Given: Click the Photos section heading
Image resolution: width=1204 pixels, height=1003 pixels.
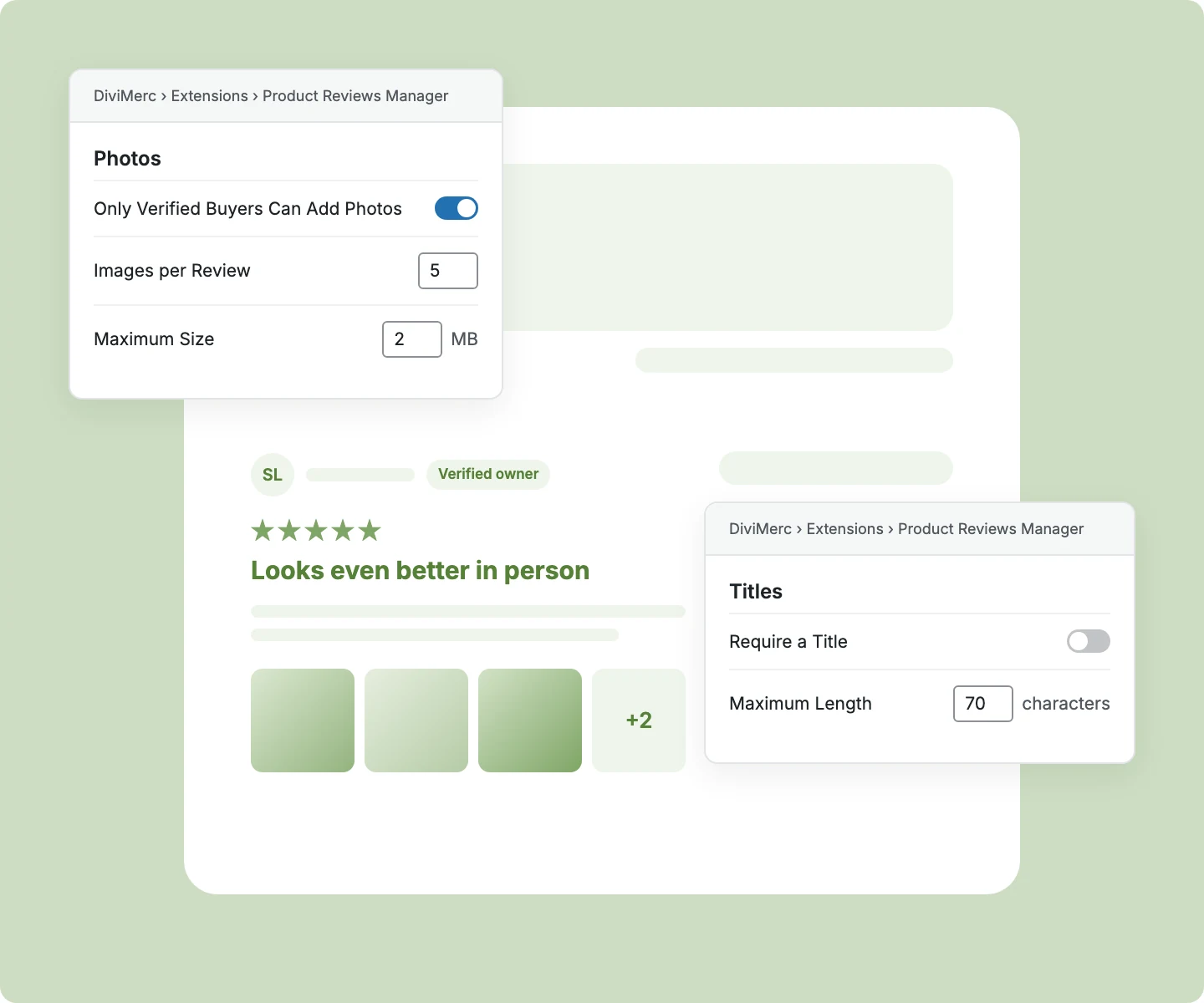Looking at the screenshot, I should point(127,159).
